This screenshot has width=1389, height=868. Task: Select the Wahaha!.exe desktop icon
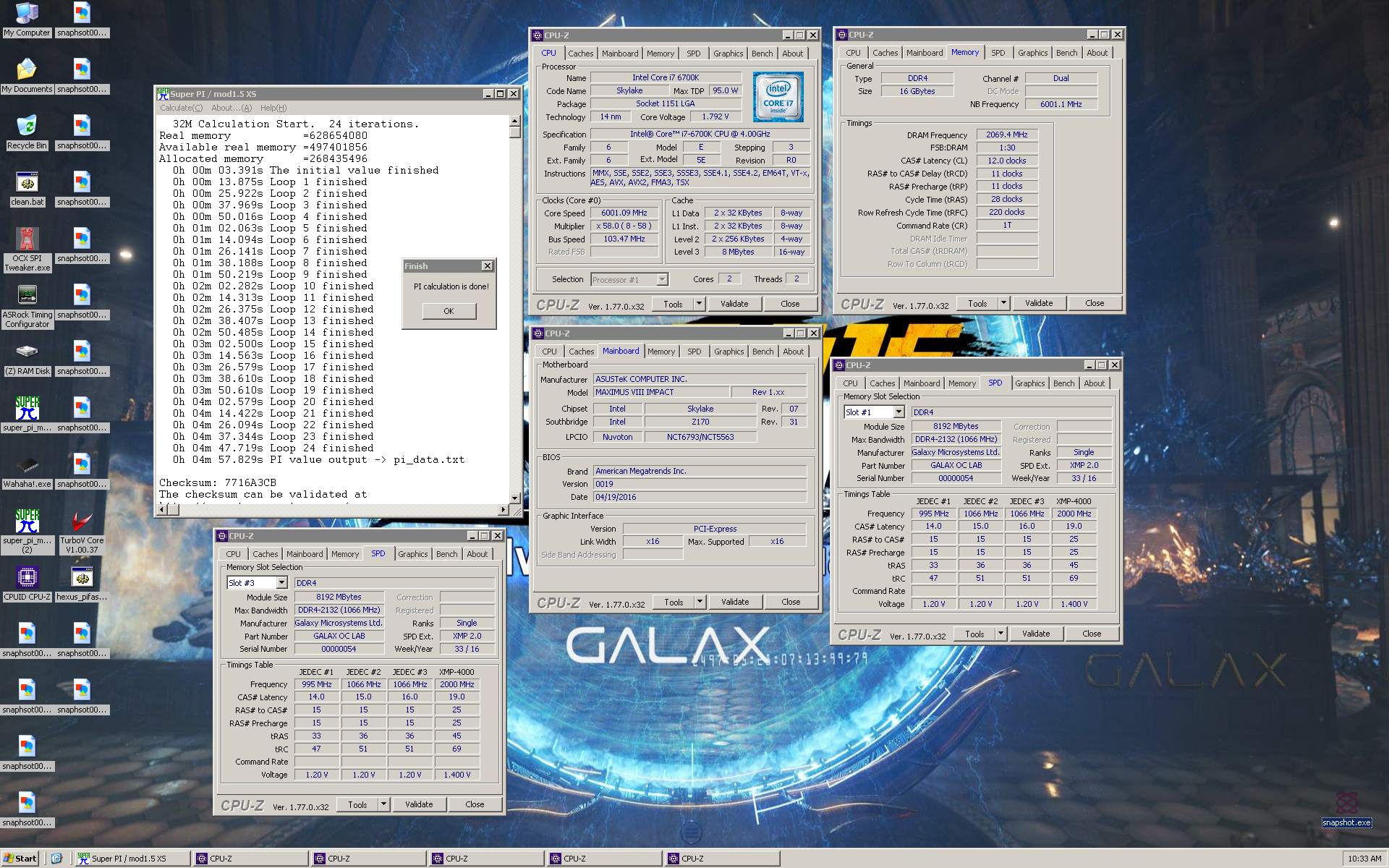(x=27, y=471)
